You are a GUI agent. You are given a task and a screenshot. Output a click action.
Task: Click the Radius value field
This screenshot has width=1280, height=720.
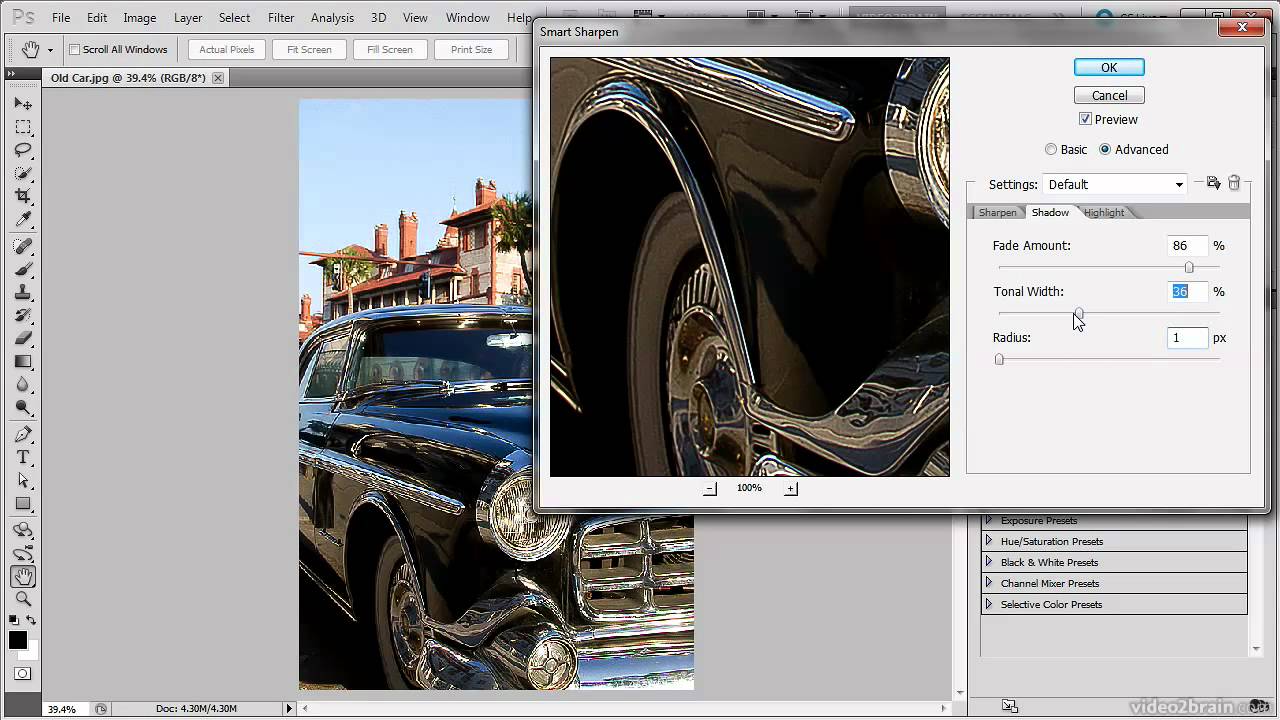pos(1187,338)
